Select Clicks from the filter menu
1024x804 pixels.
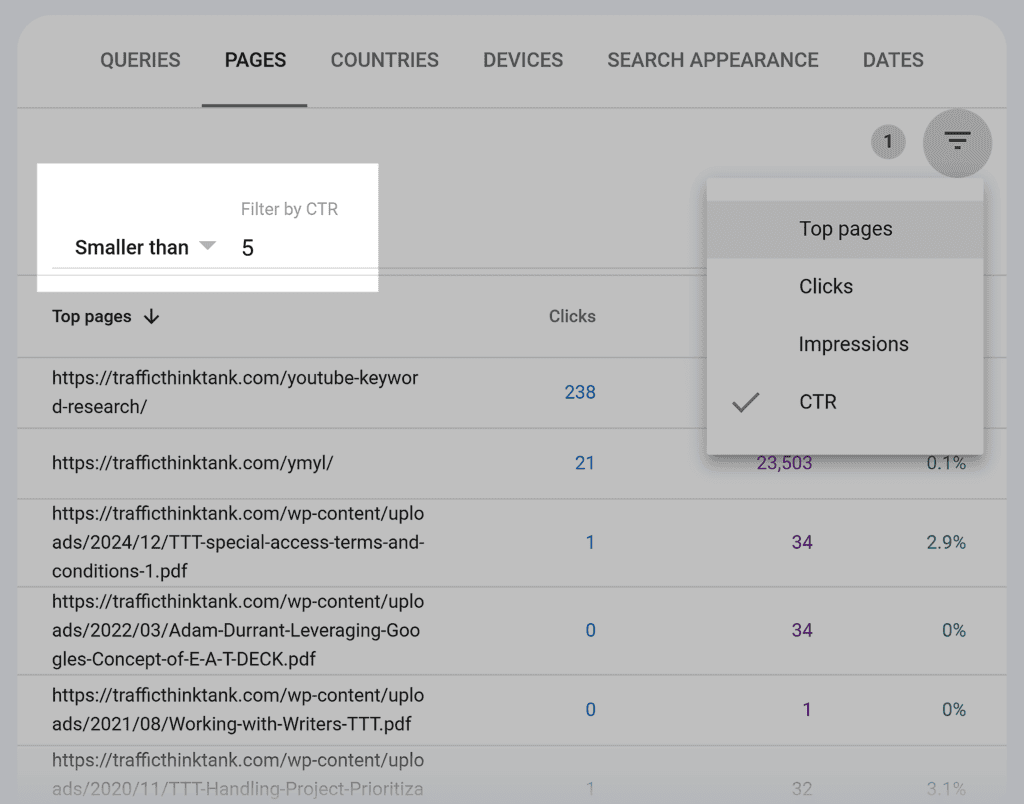click(x=825, y=286)
